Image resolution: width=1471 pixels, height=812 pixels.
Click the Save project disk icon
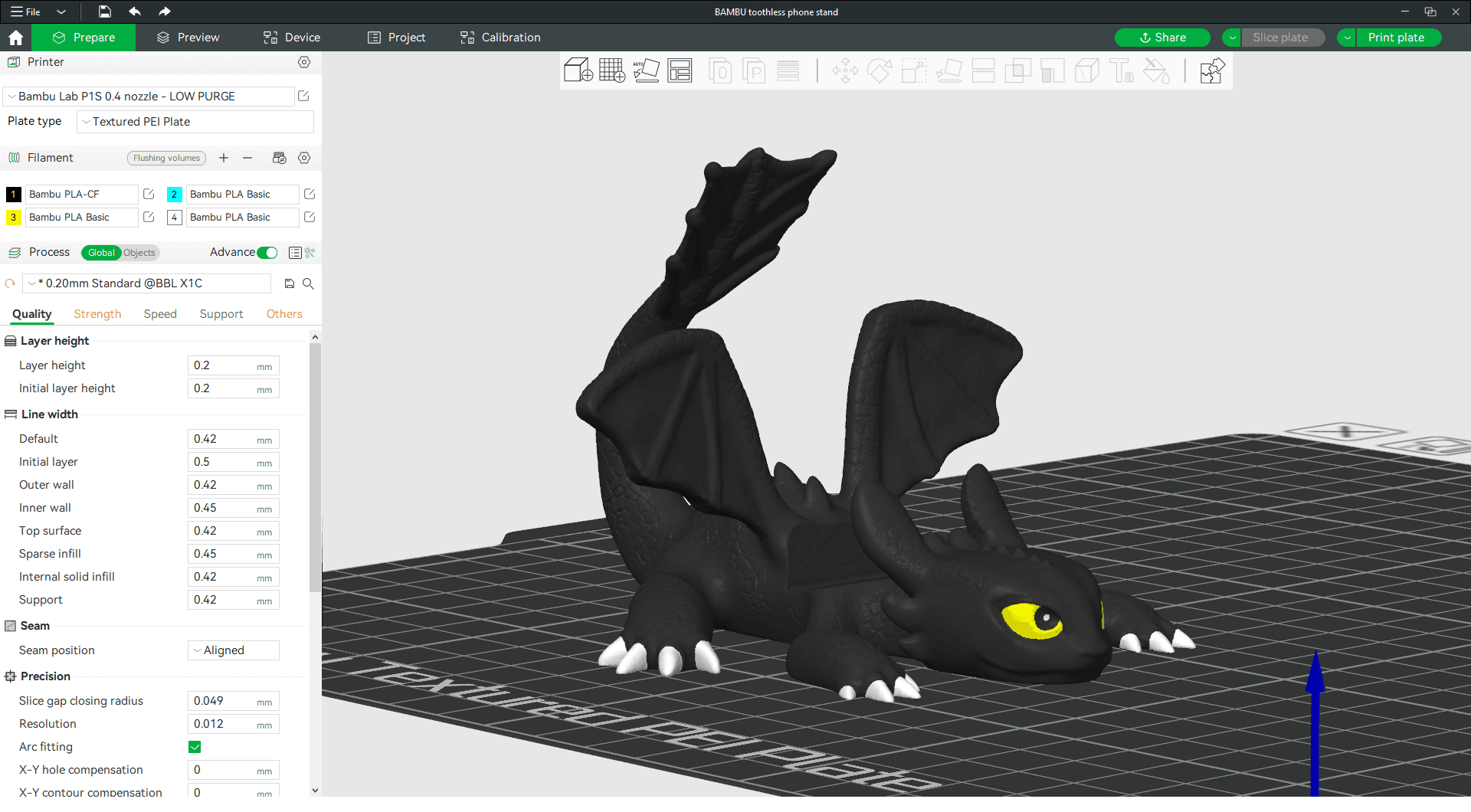[105, 11]
